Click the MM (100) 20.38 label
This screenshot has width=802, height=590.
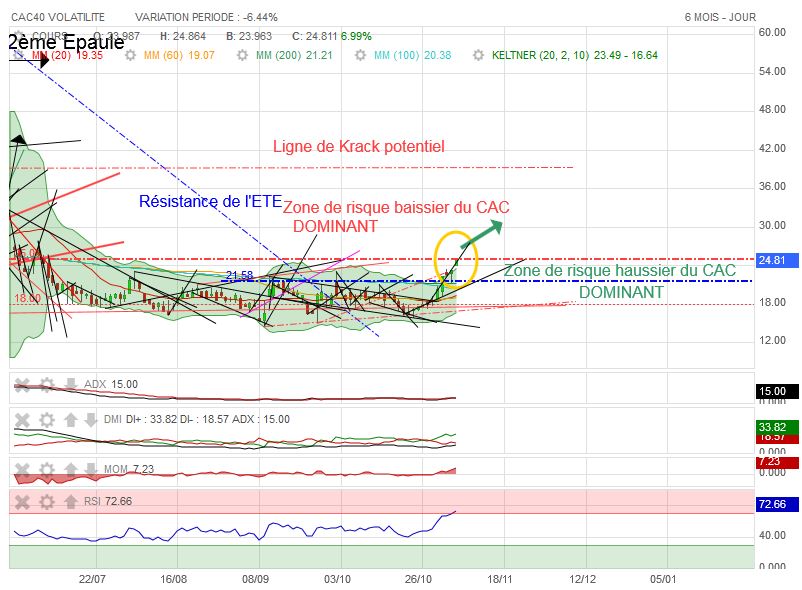[413, 55]
